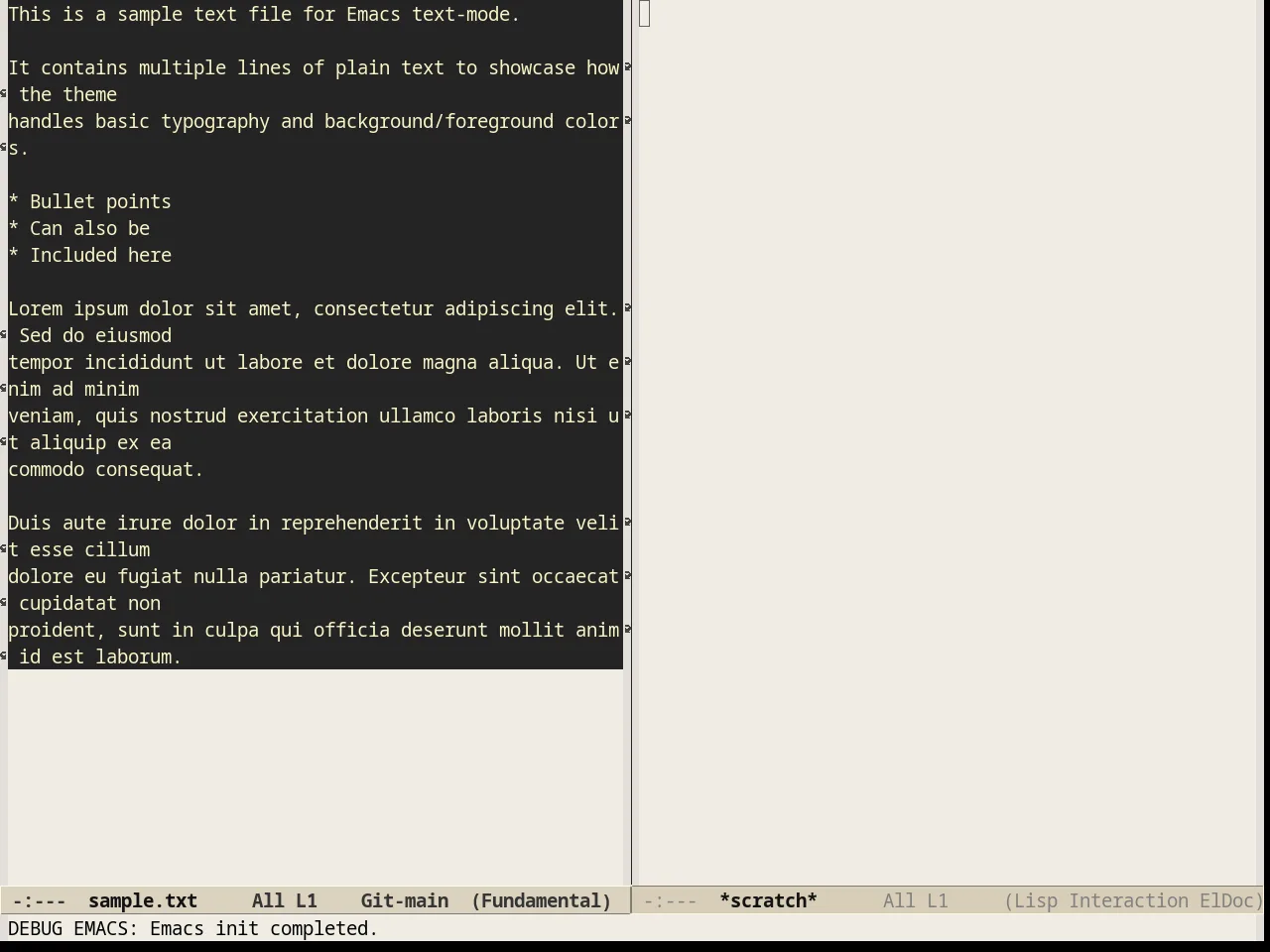Click "proident, sunt in culpa" text
Screen dimensions: 1270x952
click(x=133, y=630)
